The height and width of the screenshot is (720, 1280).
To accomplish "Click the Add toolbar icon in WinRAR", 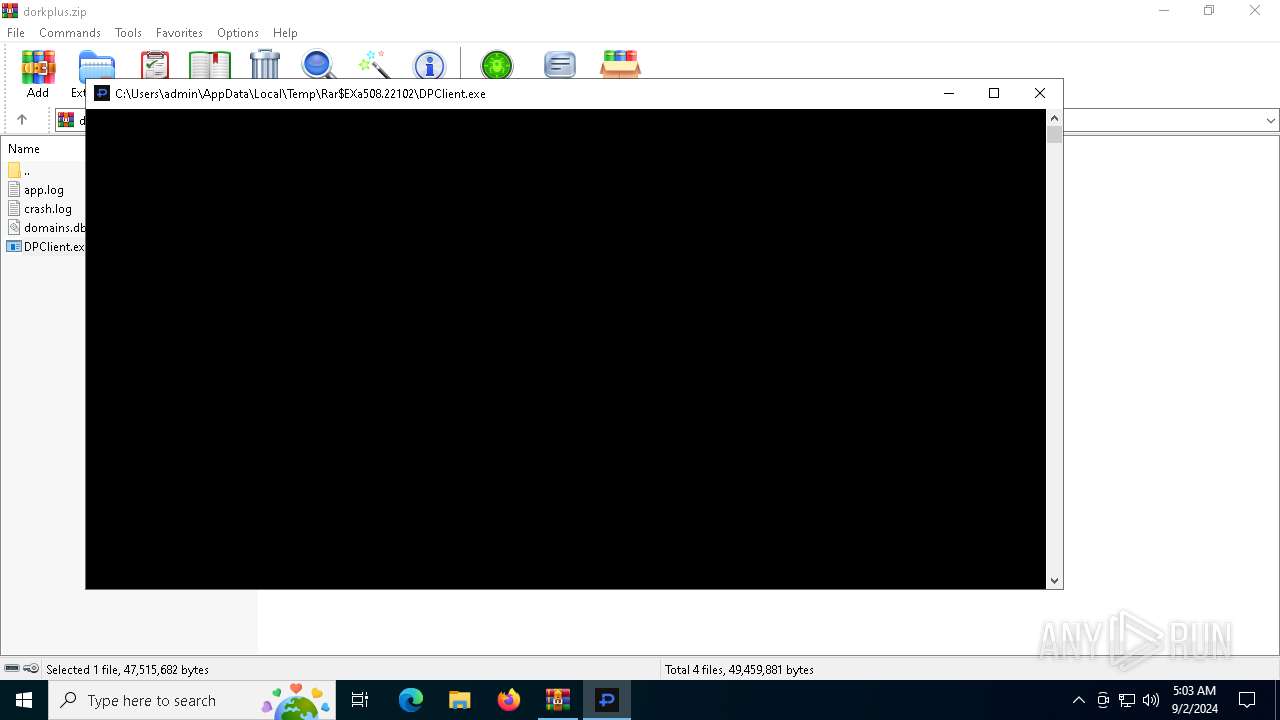I will [x=38, y=75].
